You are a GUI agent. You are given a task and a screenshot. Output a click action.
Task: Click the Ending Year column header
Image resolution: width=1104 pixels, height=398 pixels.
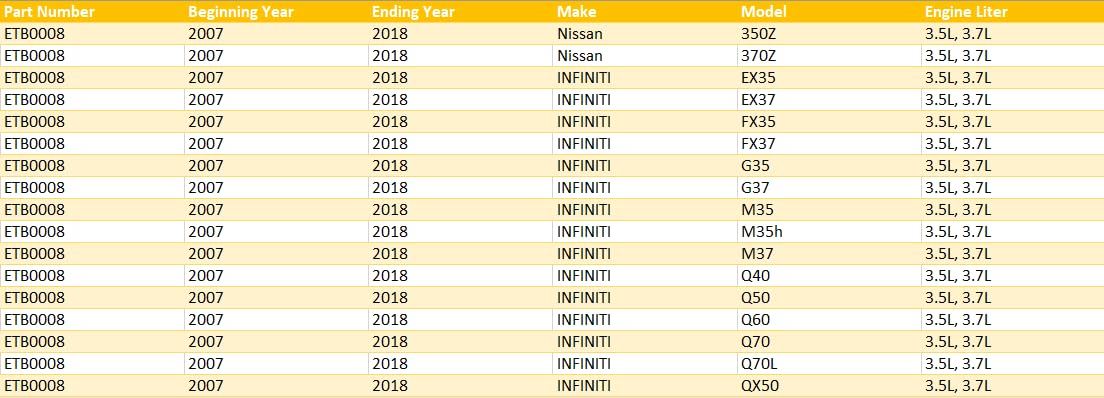[x=460, y=12]
